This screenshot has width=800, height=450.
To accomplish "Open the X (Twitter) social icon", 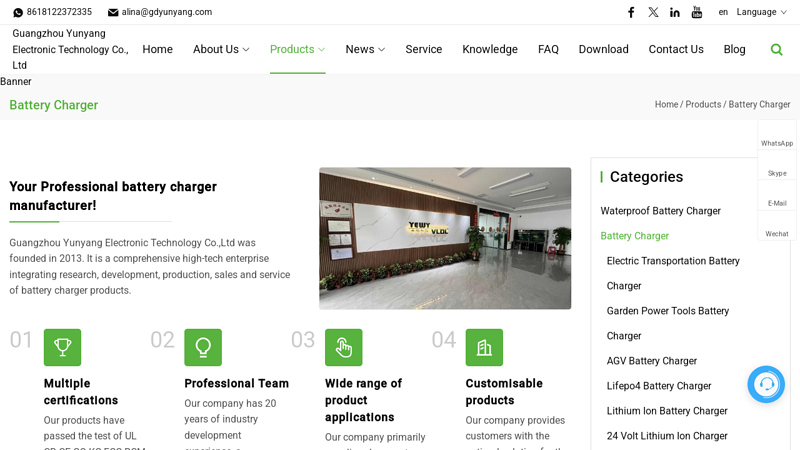I will (653, 12).
